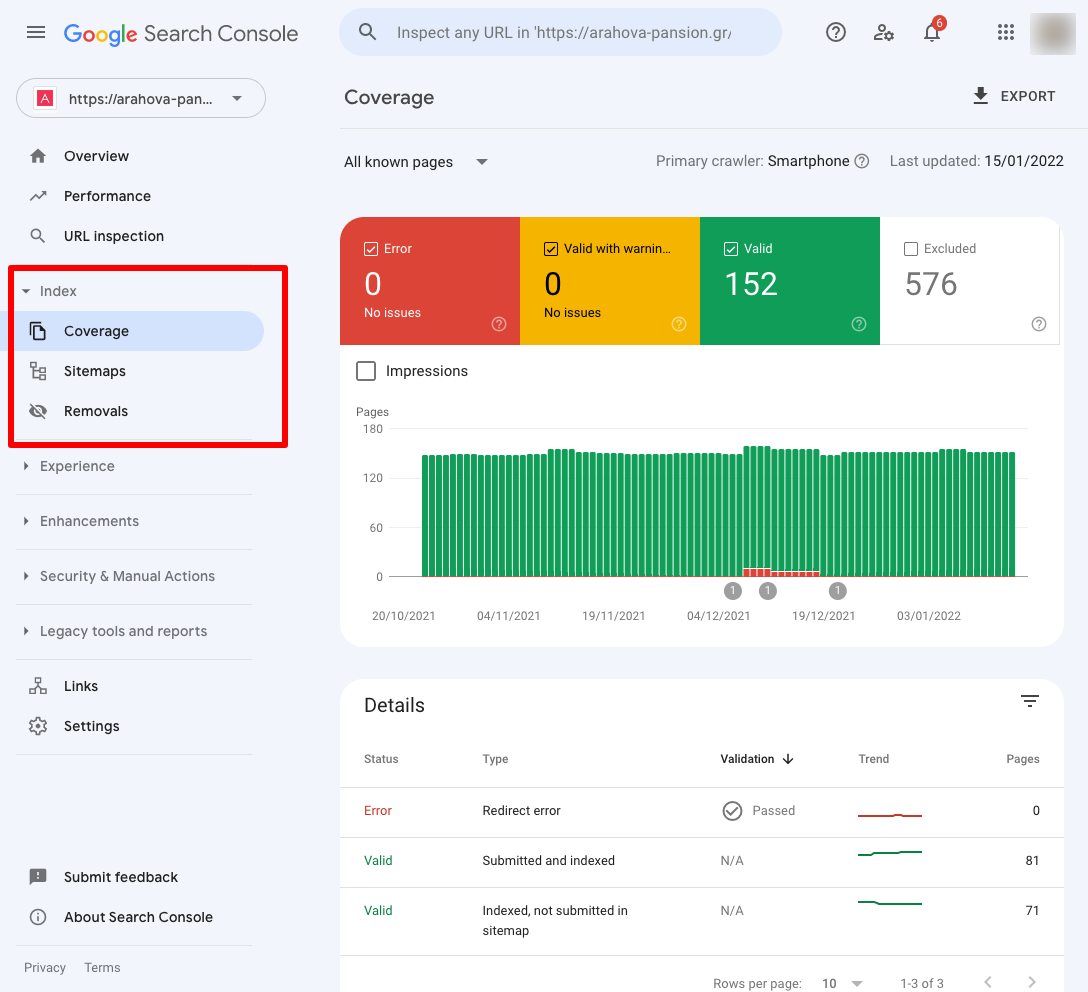The height and width of the screenshot is (992, 1088).
Task: Open users and permissions settings icon
Action: click(883, 33)
